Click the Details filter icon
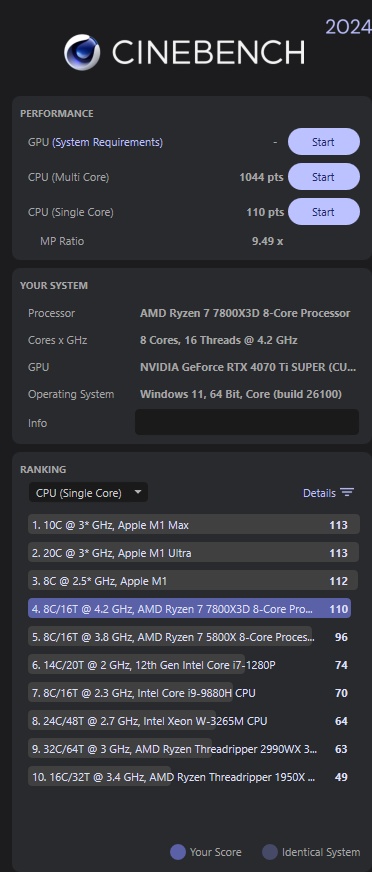372x872 pixels. 347,493
